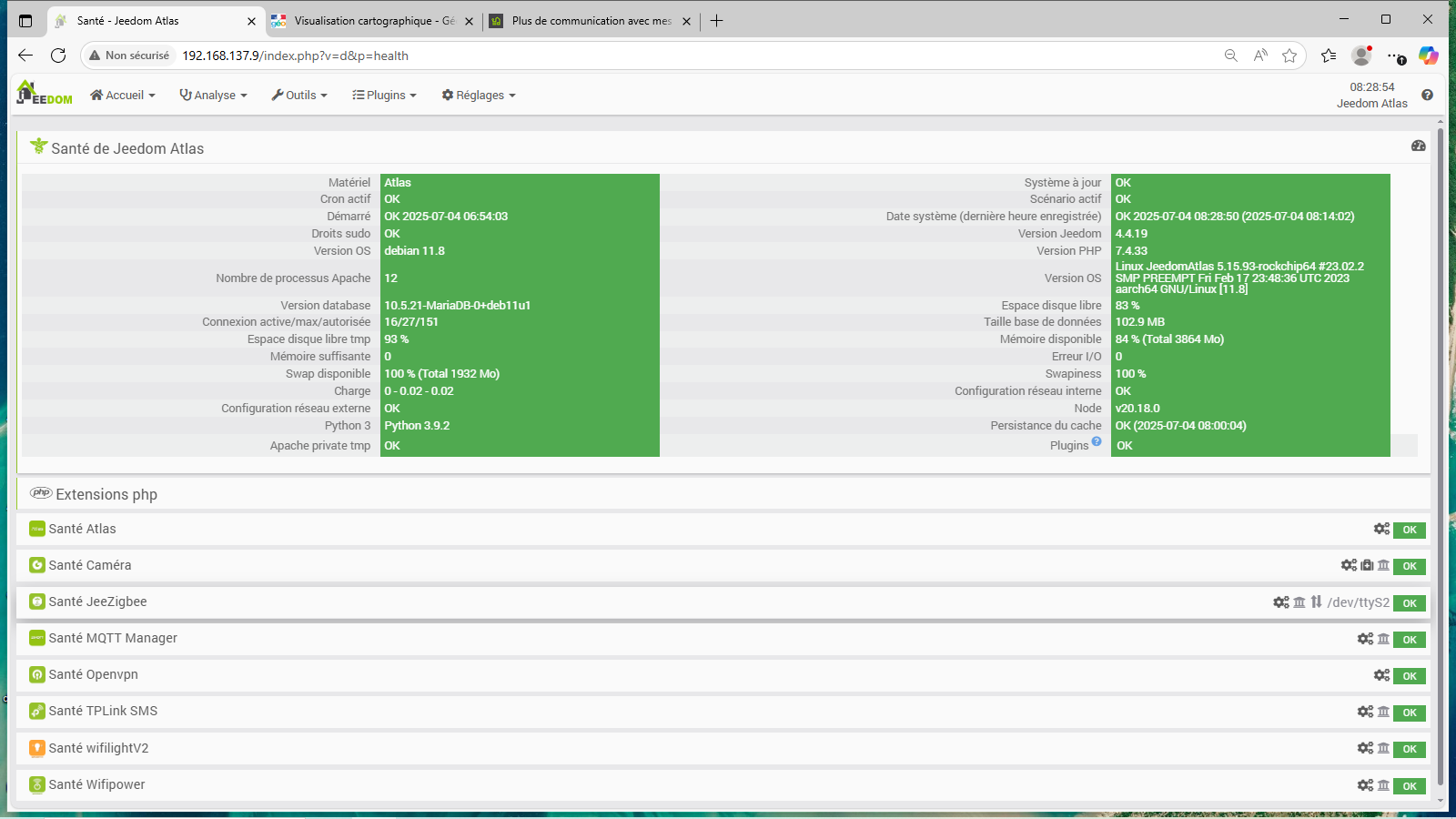Click the /dev/ttyS2 port label
This screenshot has height=819, width=1456.
coord(1359,602)
